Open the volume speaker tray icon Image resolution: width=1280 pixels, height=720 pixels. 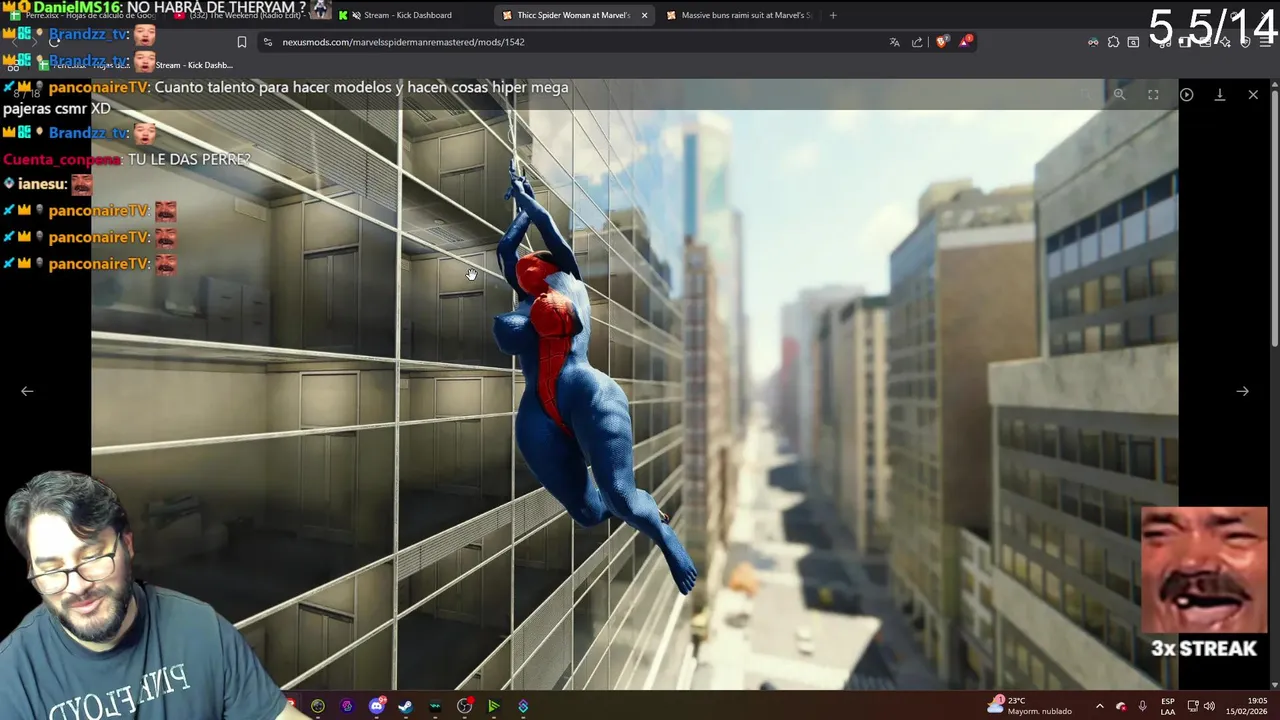[x=1209, y=706]
